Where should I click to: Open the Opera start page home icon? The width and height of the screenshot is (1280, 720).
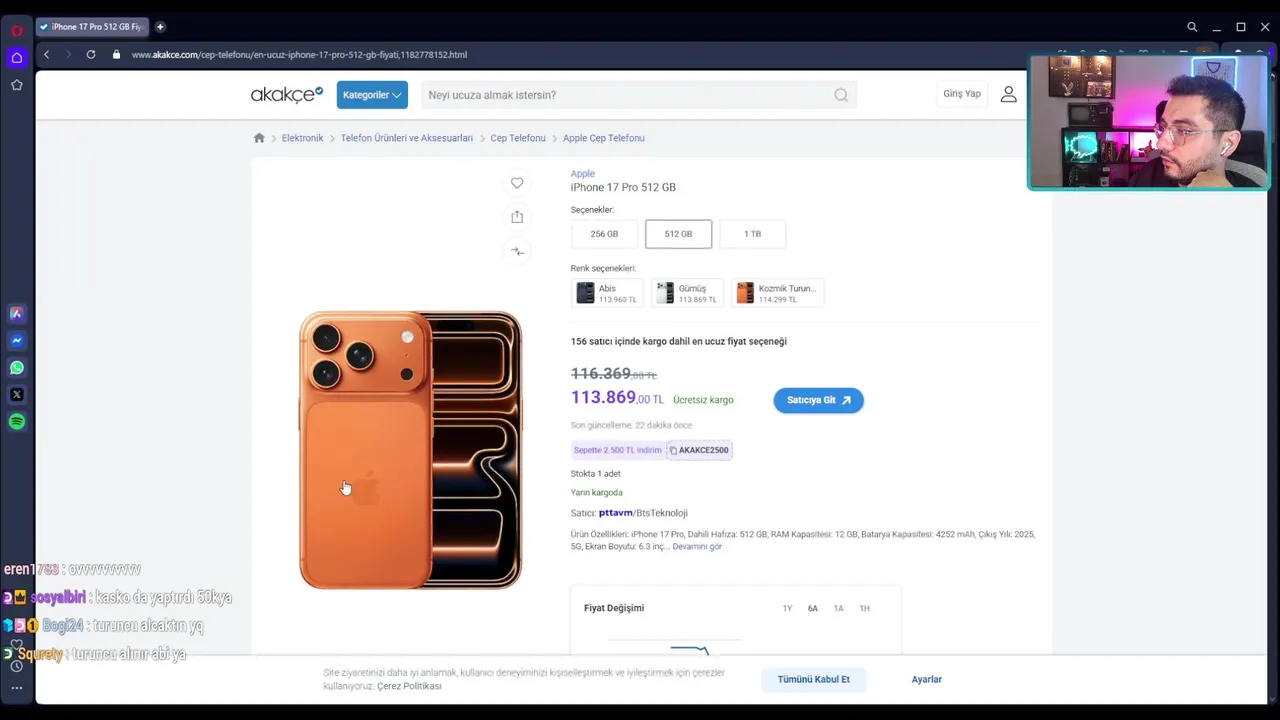[17, 58]
